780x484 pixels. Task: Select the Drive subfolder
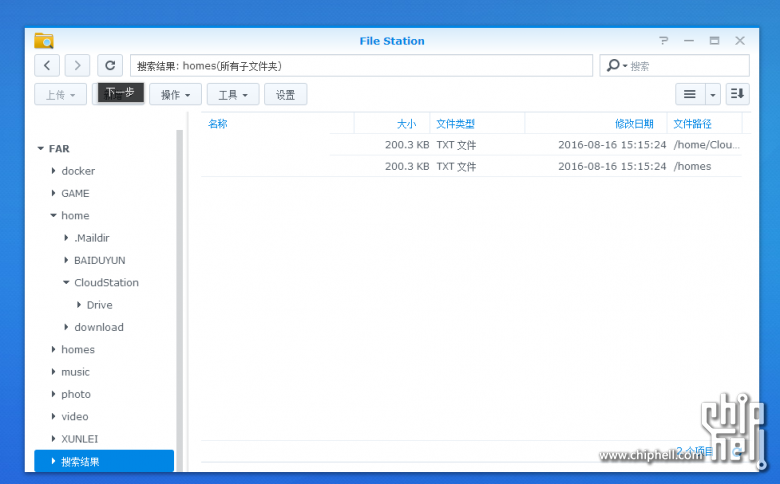click(99, 304)
